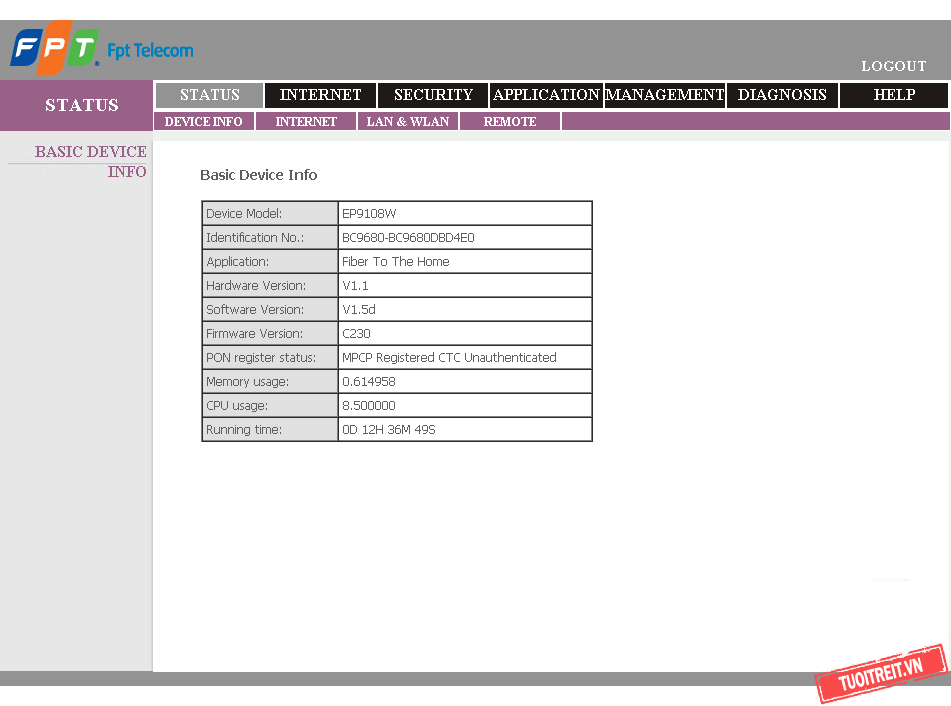The height and width of the screenshot is (706, 951).
Task: Click the Identification No. value BC9680-BC9680DBD4E0
Action: 408,238
